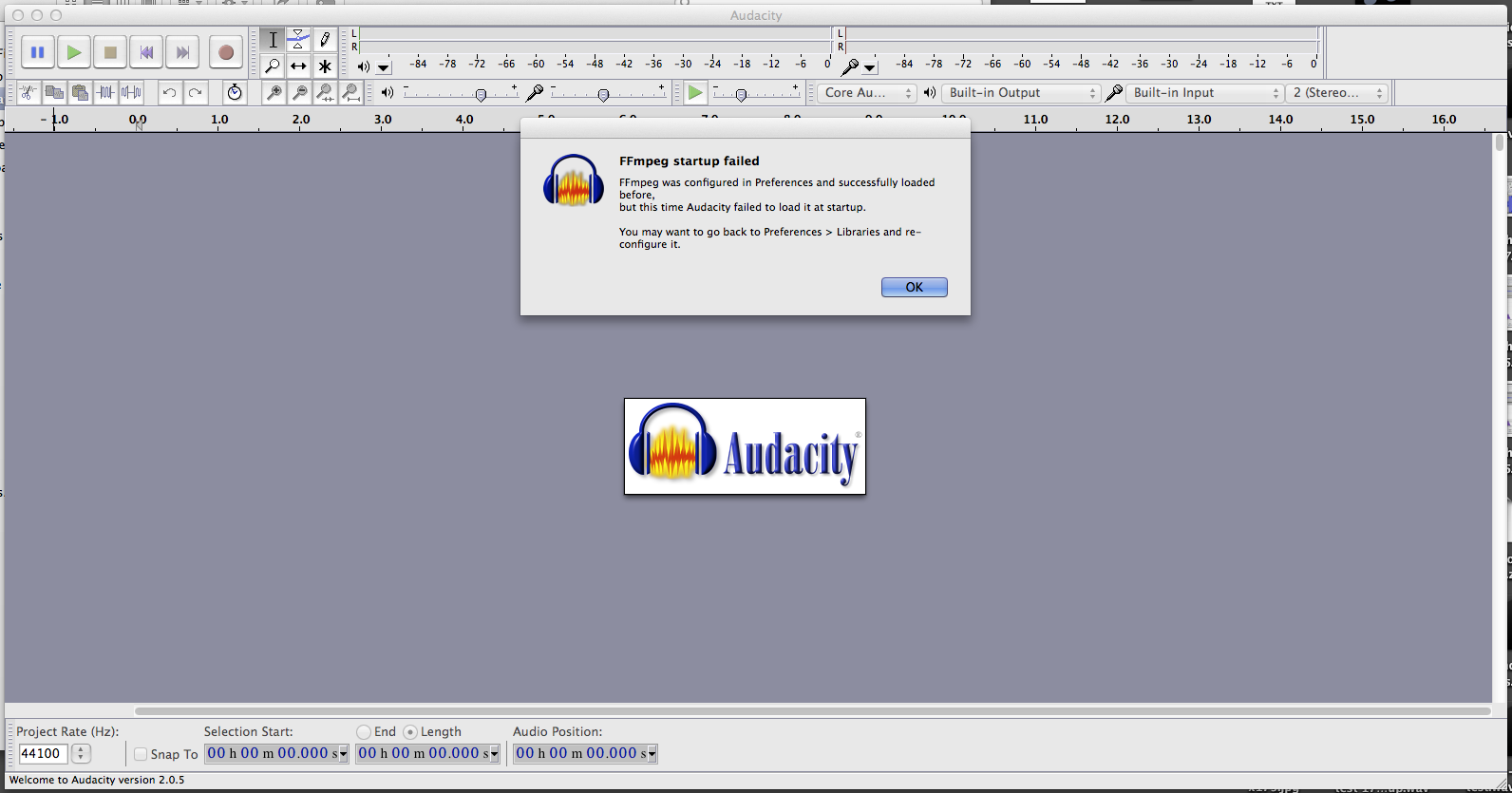The height and width of the screenshot is (793, 1512).
Task: Click the Pause transport button
Action: coord(37,52)
